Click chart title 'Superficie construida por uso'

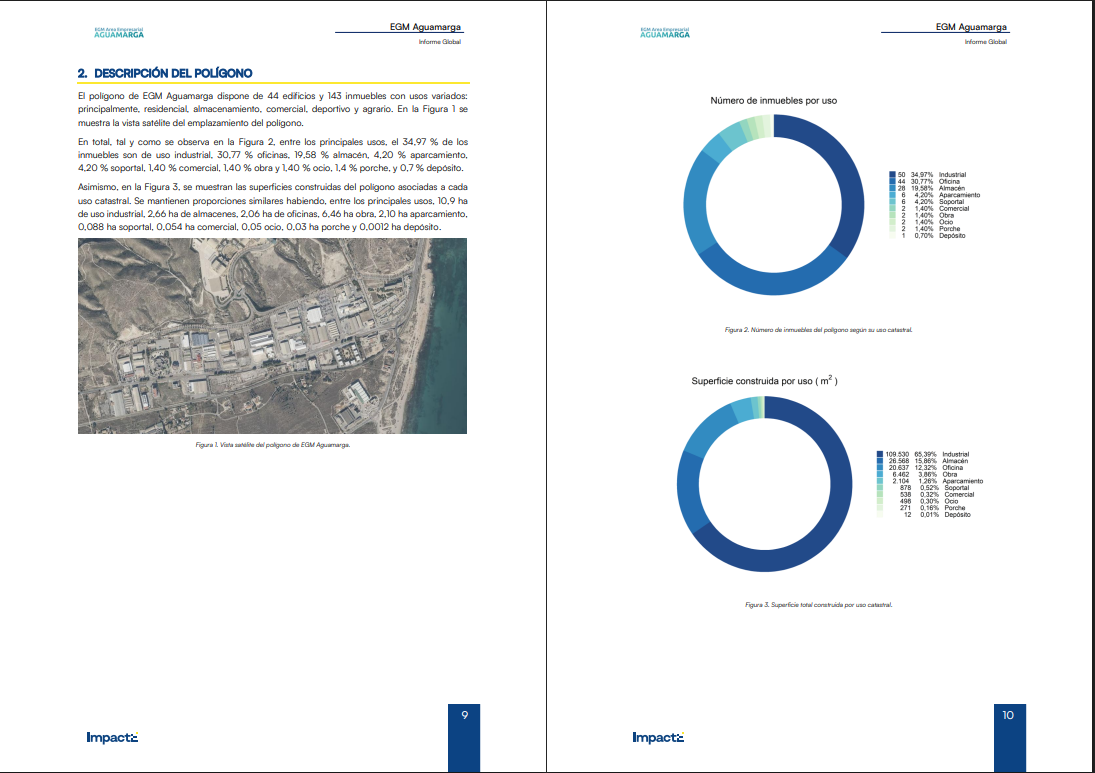pyautogui.click(x=764, y=381)
